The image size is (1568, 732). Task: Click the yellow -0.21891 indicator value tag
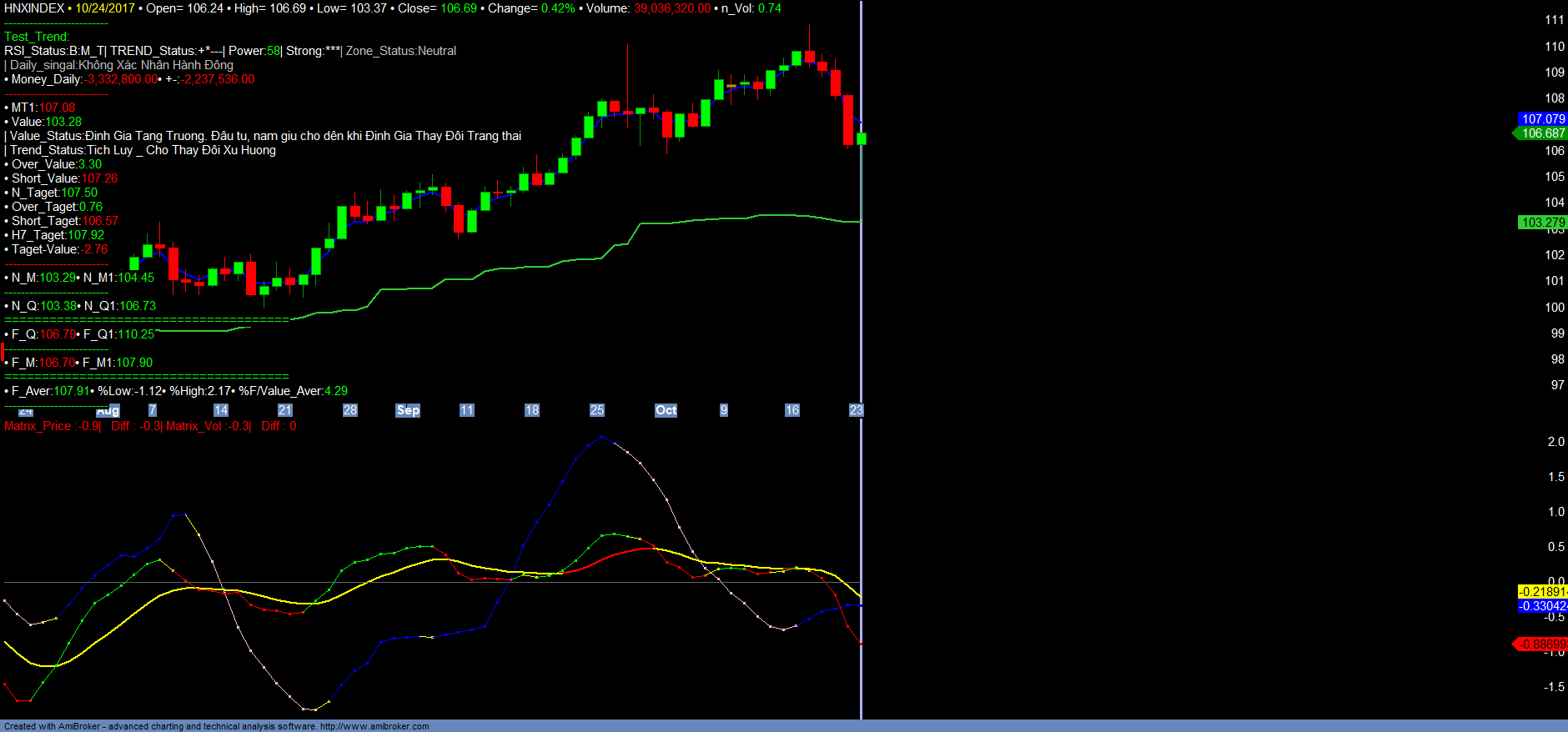(1542, 592)
